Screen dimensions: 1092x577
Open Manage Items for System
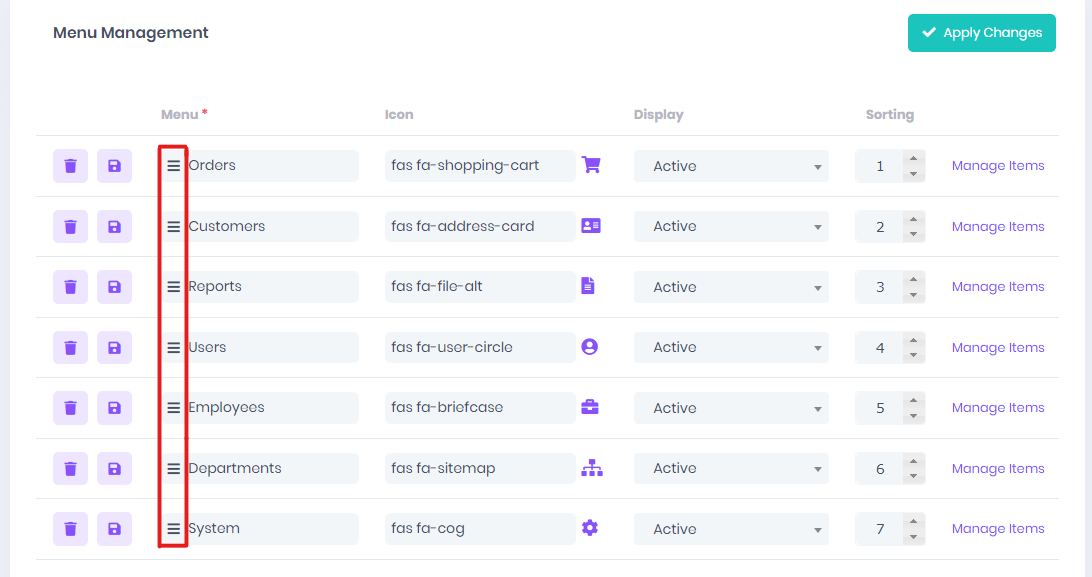click(998, 529)
